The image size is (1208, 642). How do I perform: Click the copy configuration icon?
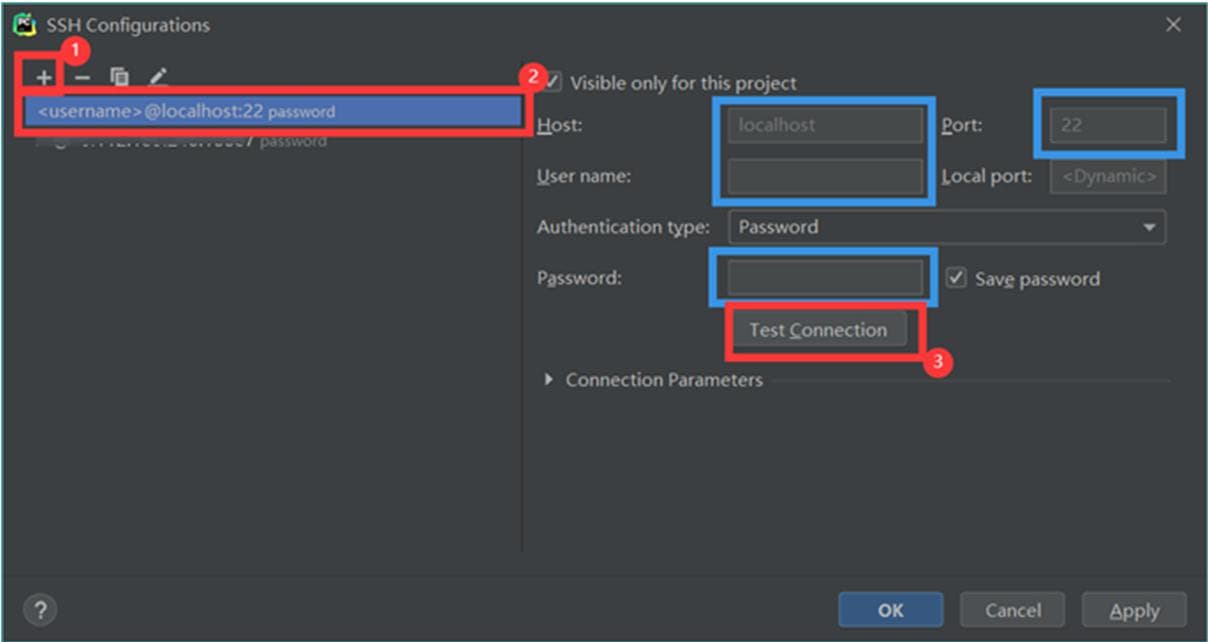120,77
